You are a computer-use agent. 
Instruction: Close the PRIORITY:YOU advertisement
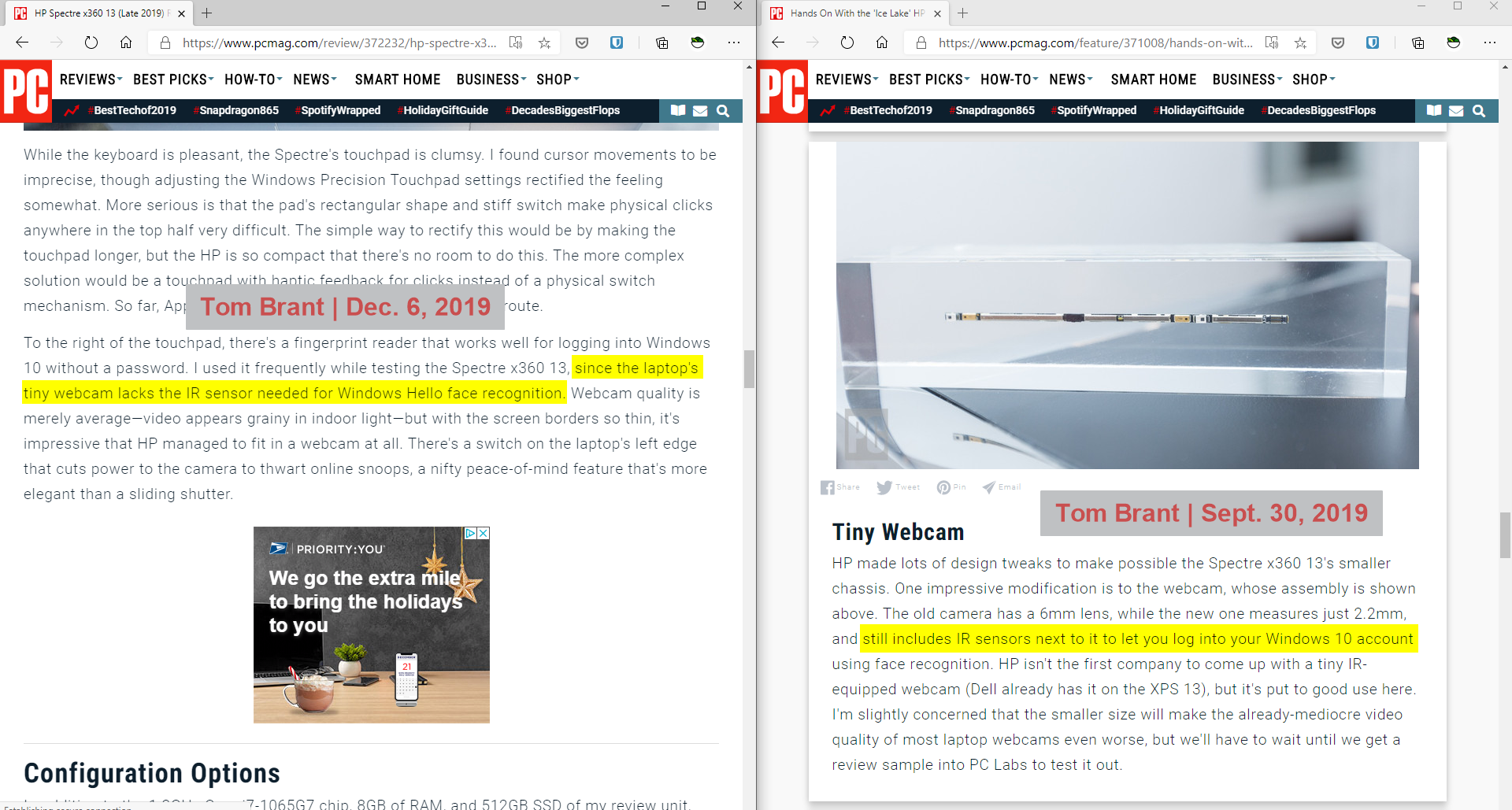pos(484,533)
